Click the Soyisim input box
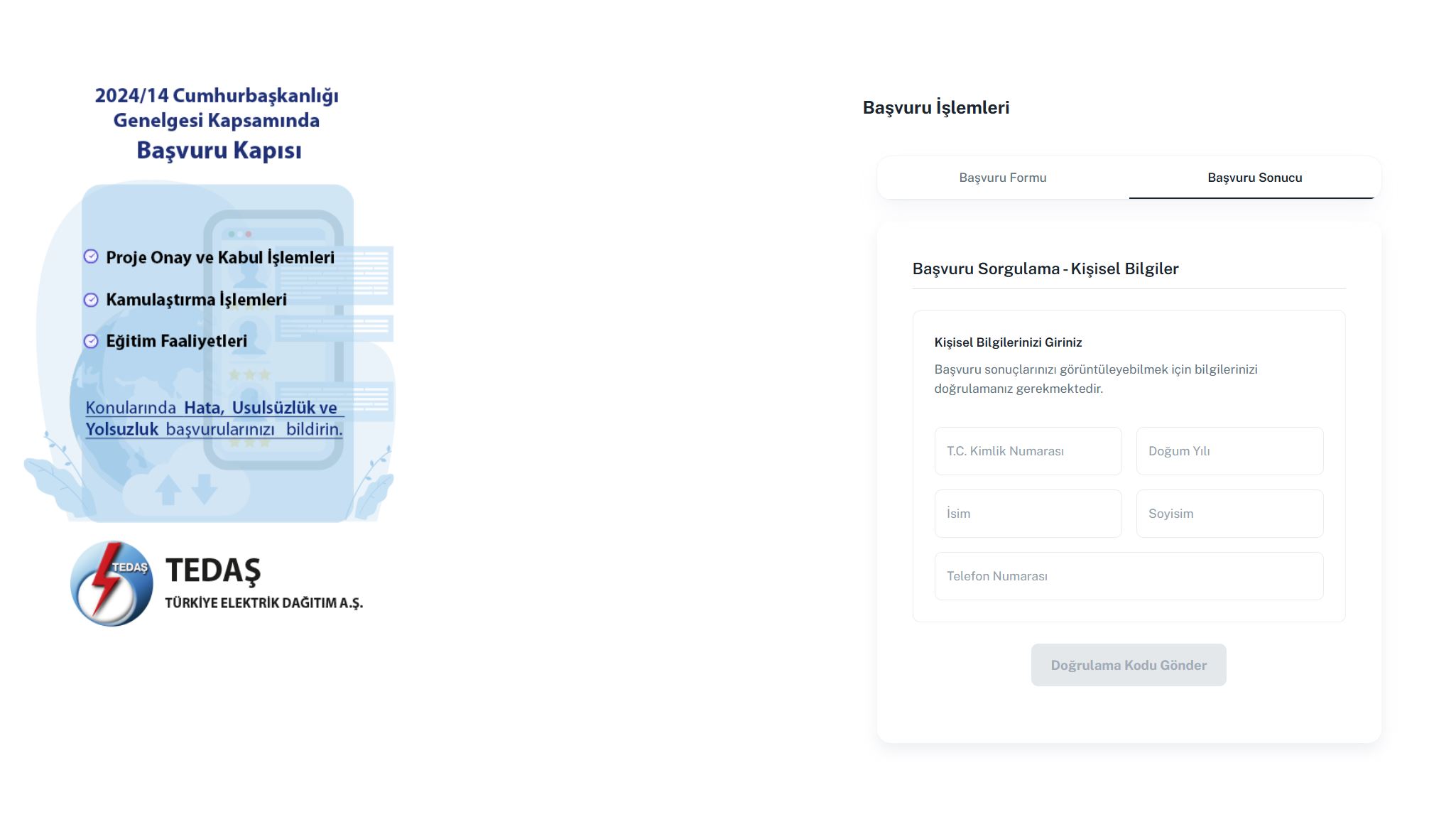This screenshot has height=834, width=1456. pyautogui.click(x=1229, y=514)
